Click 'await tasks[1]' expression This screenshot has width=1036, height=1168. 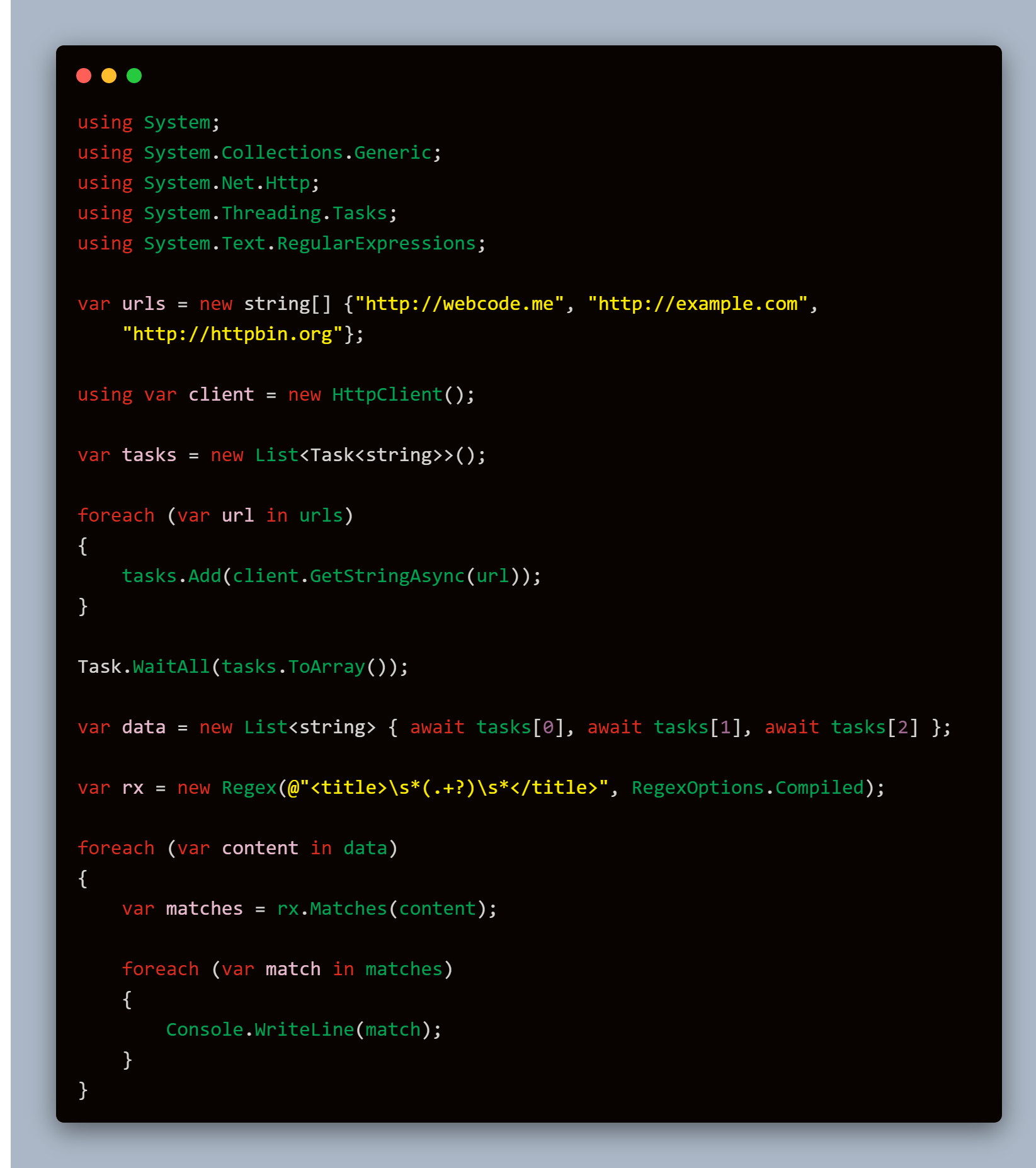664,727
